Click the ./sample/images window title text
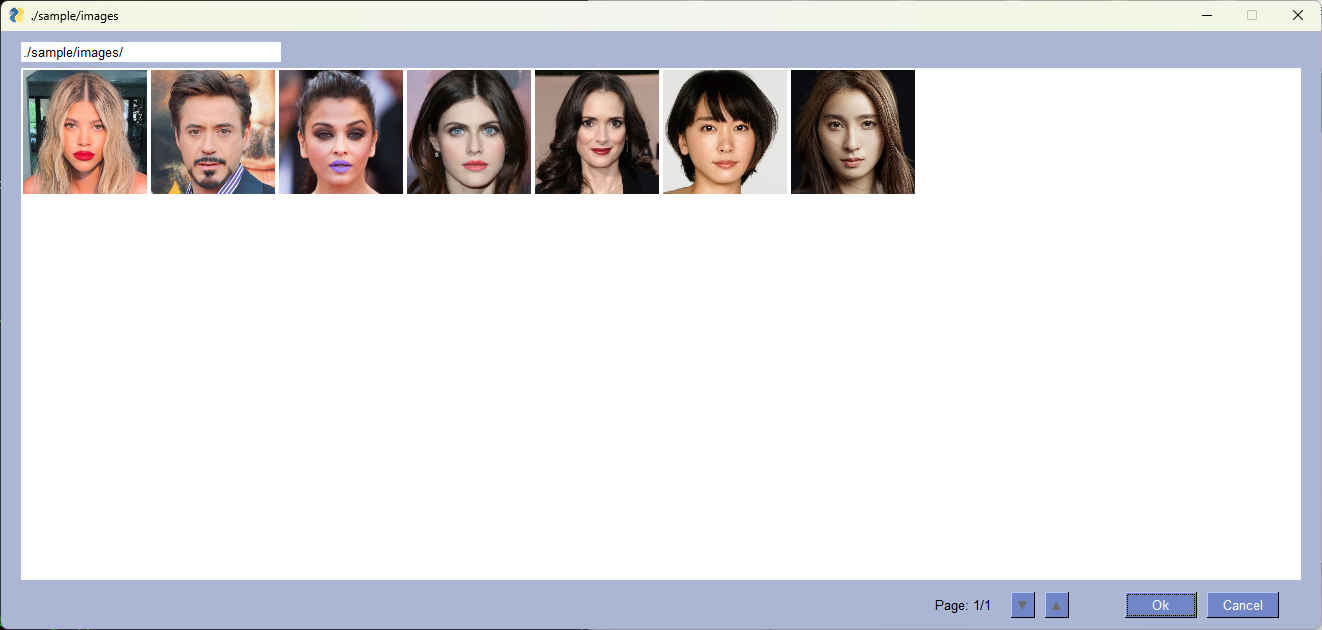Viewport: 1322px width, 630px height. point(75,16)
